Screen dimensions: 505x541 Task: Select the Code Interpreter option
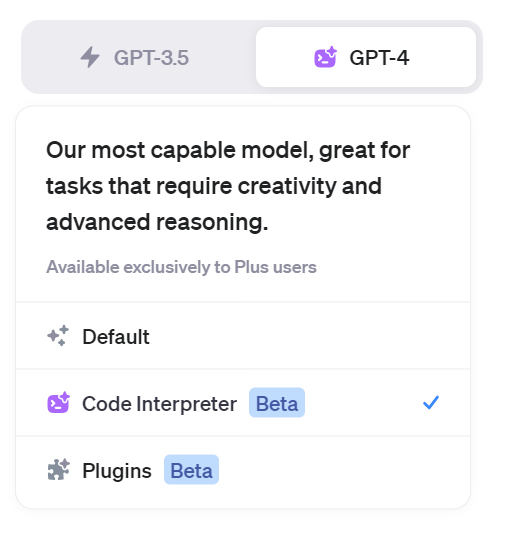pos(243,403)
